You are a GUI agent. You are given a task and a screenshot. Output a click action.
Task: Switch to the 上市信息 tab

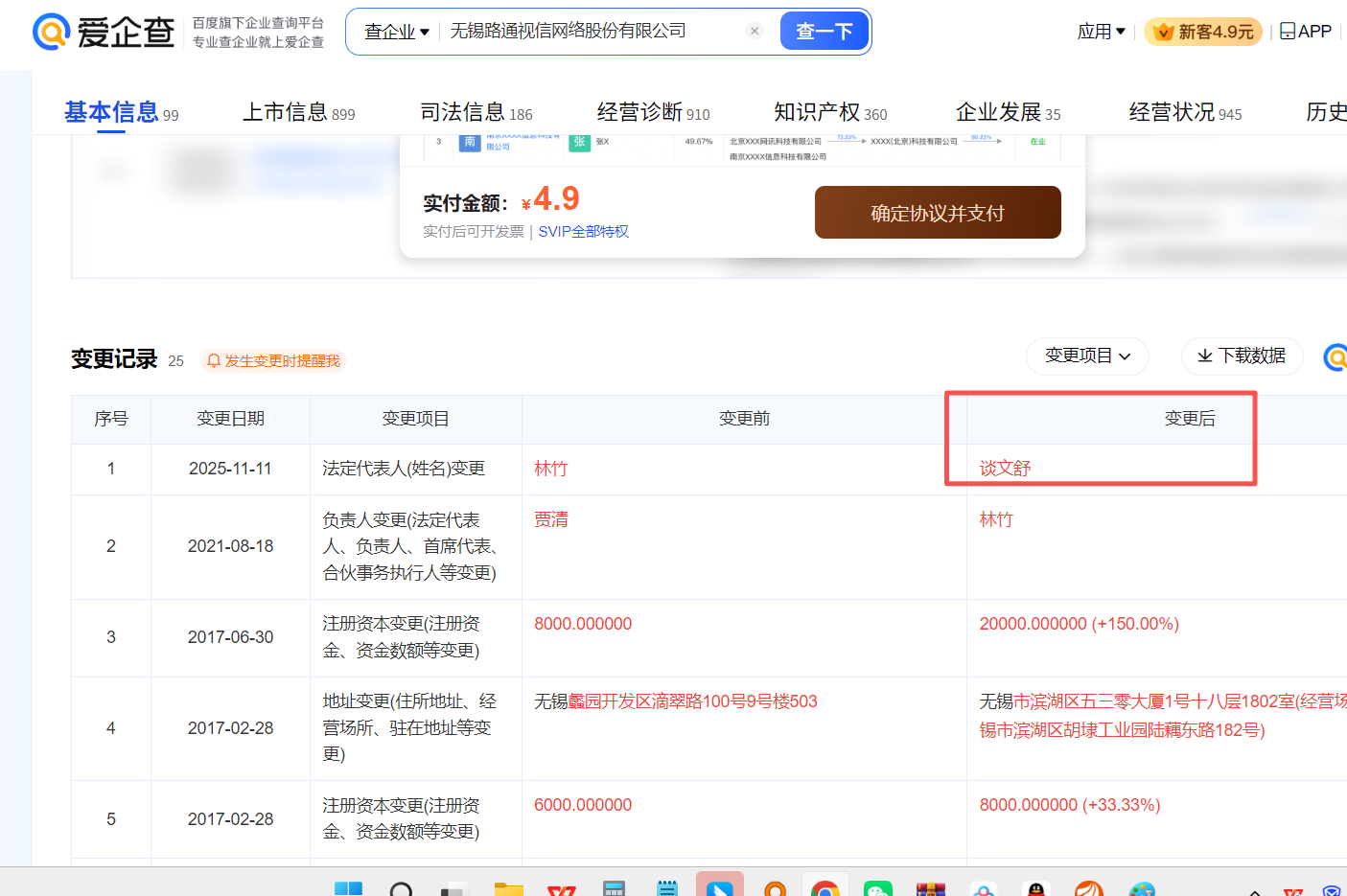298,113
